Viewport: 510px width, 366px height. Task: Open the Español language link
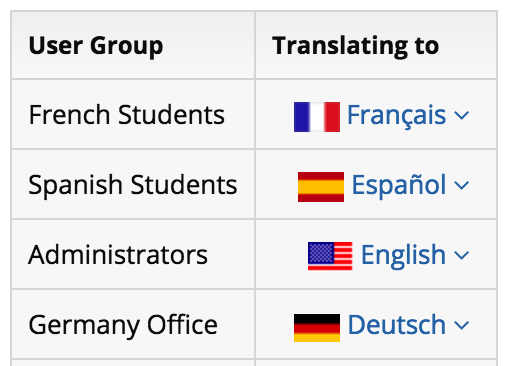(399, 185)
